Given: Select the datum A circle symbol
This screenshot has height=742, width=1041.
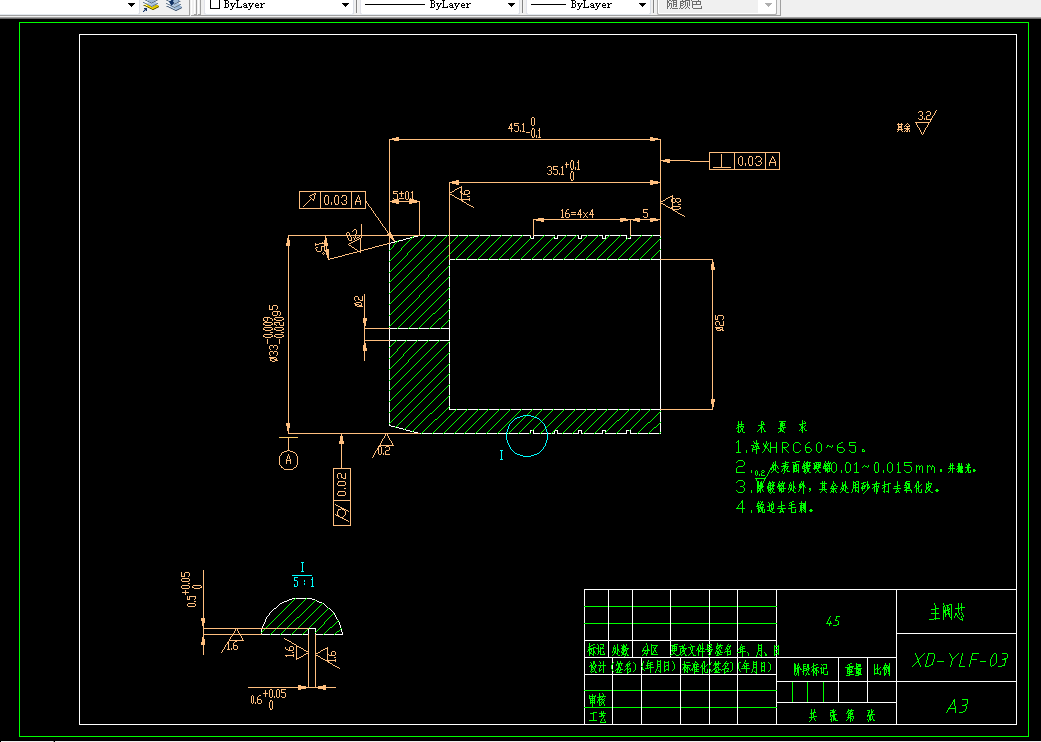Looking at the screenshot, I should point(288,459).
